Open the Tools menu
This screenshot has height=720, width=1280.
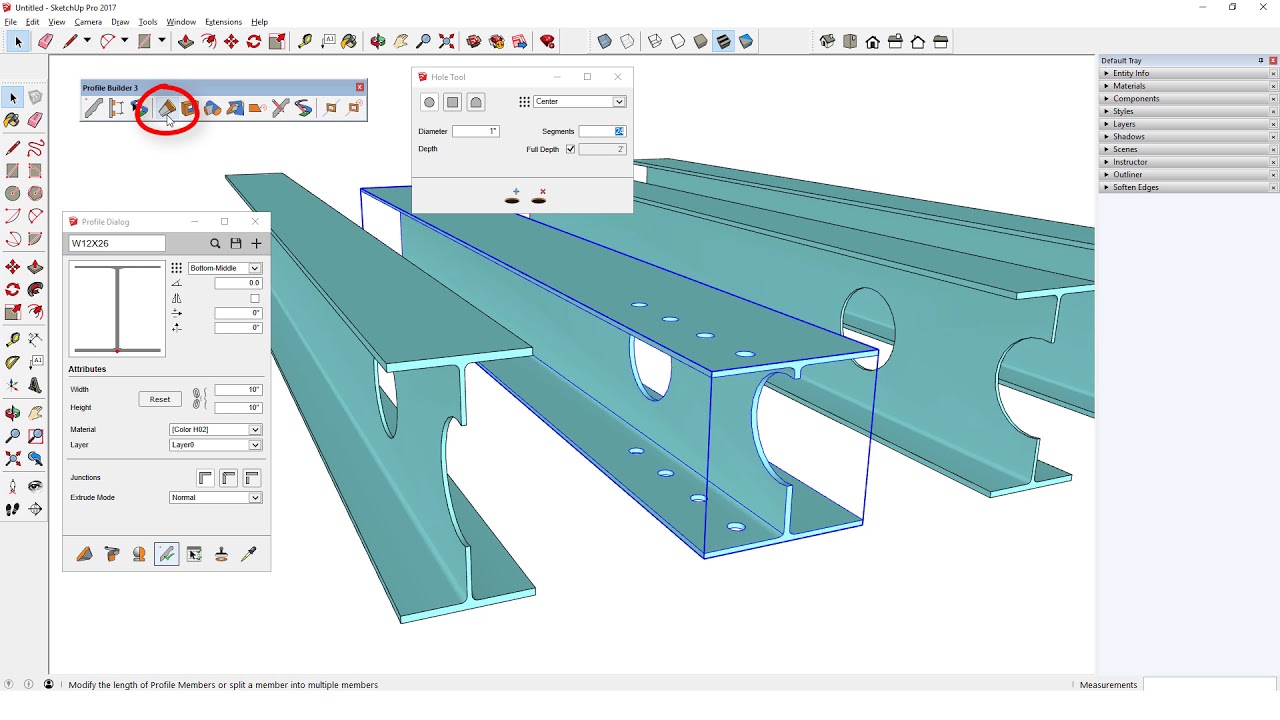click(148, 22)
